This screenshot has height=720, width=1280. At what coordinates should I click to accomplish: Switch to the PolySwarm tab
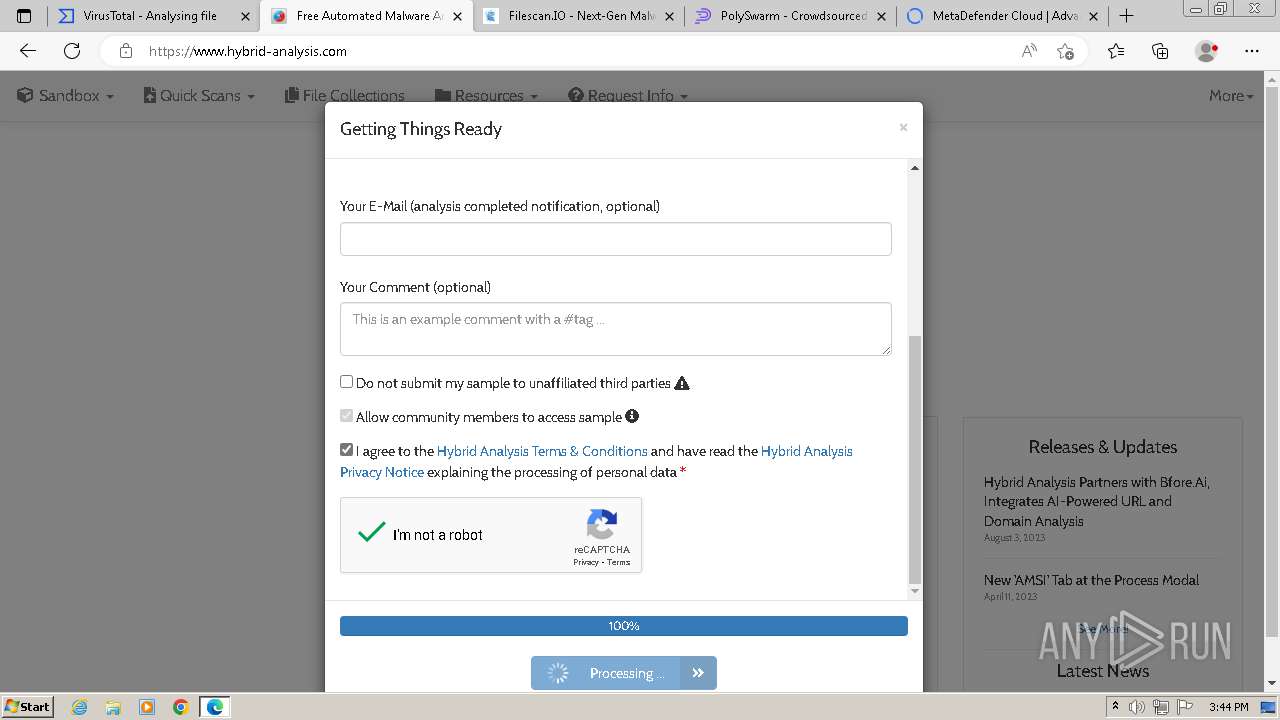792,16
